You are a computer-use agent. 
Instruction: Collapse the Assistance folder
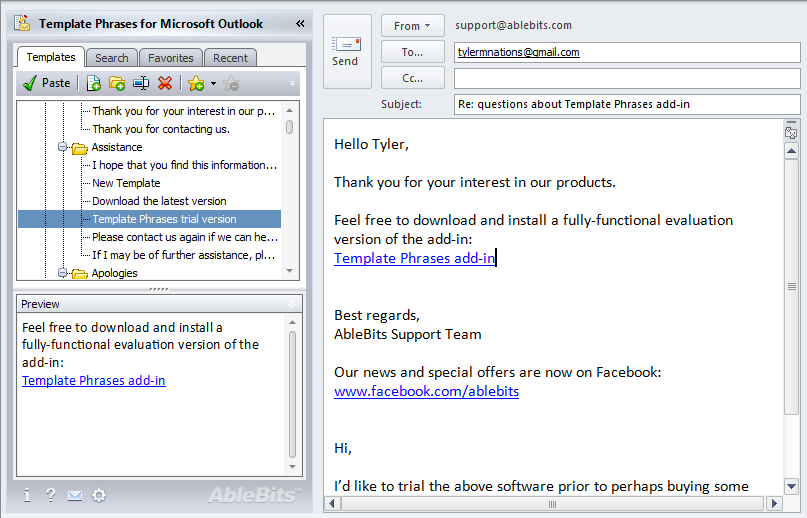pyautogui.click(x=62, y=147)
